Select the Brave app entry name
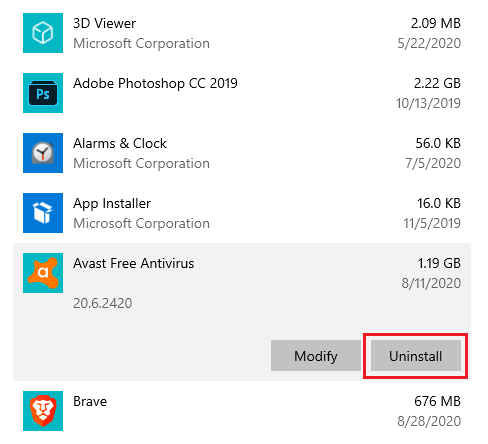 [90, 401]
